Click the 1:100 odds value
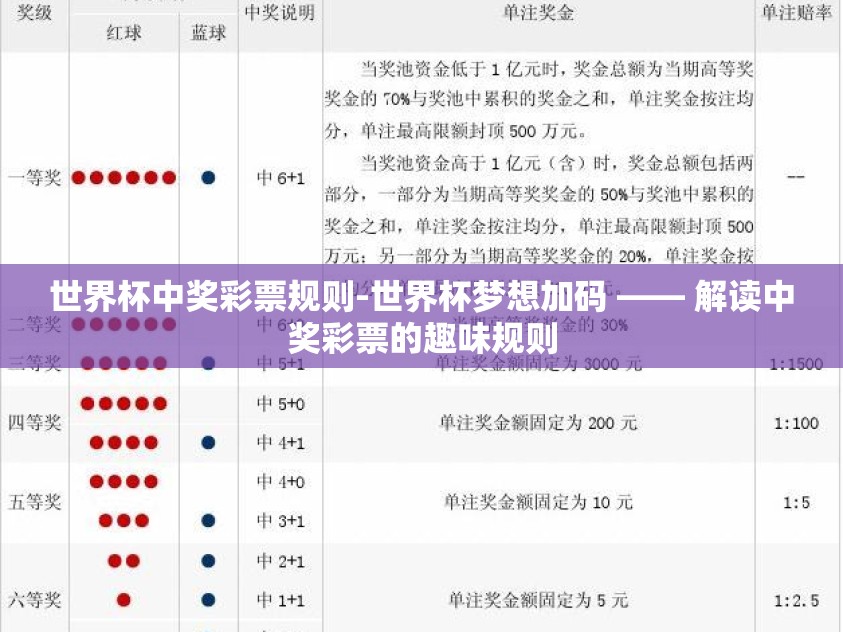Image resolution: width=843 pixels, height=632 pixels. click(x=796, y=423)
